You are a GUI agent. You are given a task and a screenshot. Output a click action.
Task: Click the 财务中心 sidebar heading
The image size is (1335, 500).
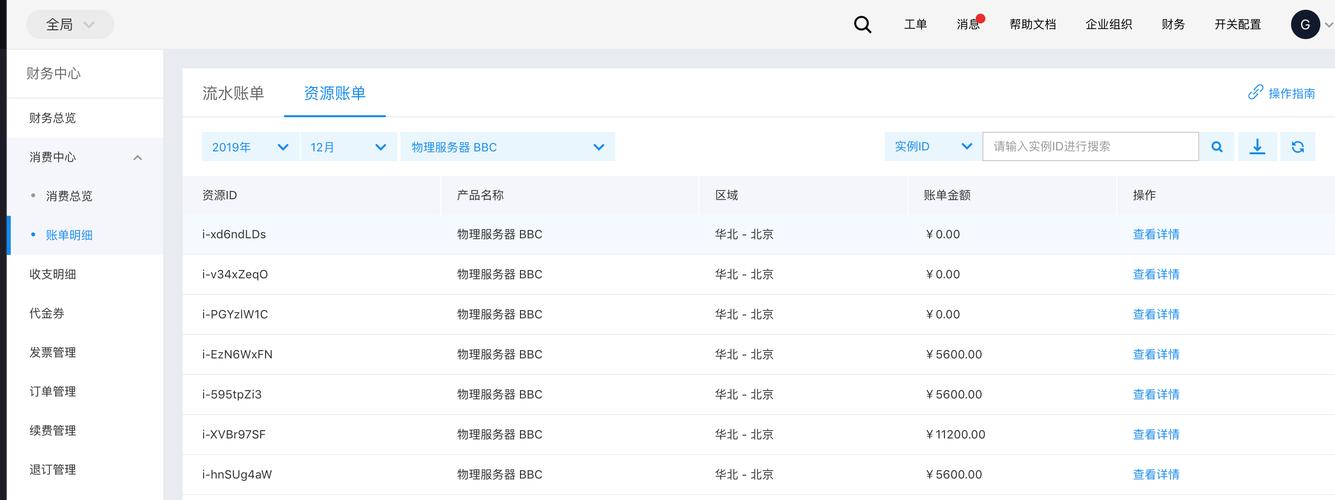[x=54, y=73]
